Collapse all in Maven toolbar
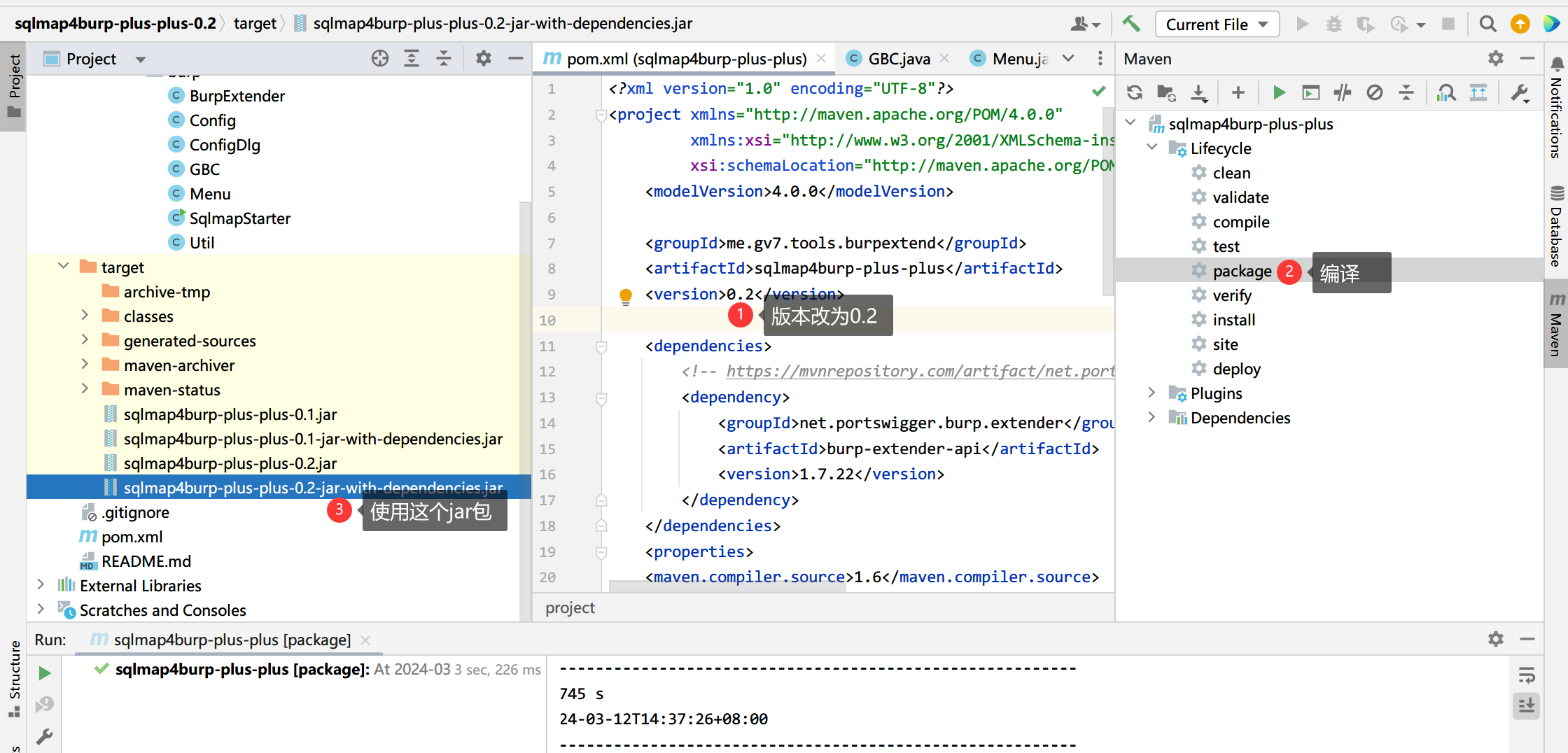The image size is (1568, 753). click(1406, 92)
